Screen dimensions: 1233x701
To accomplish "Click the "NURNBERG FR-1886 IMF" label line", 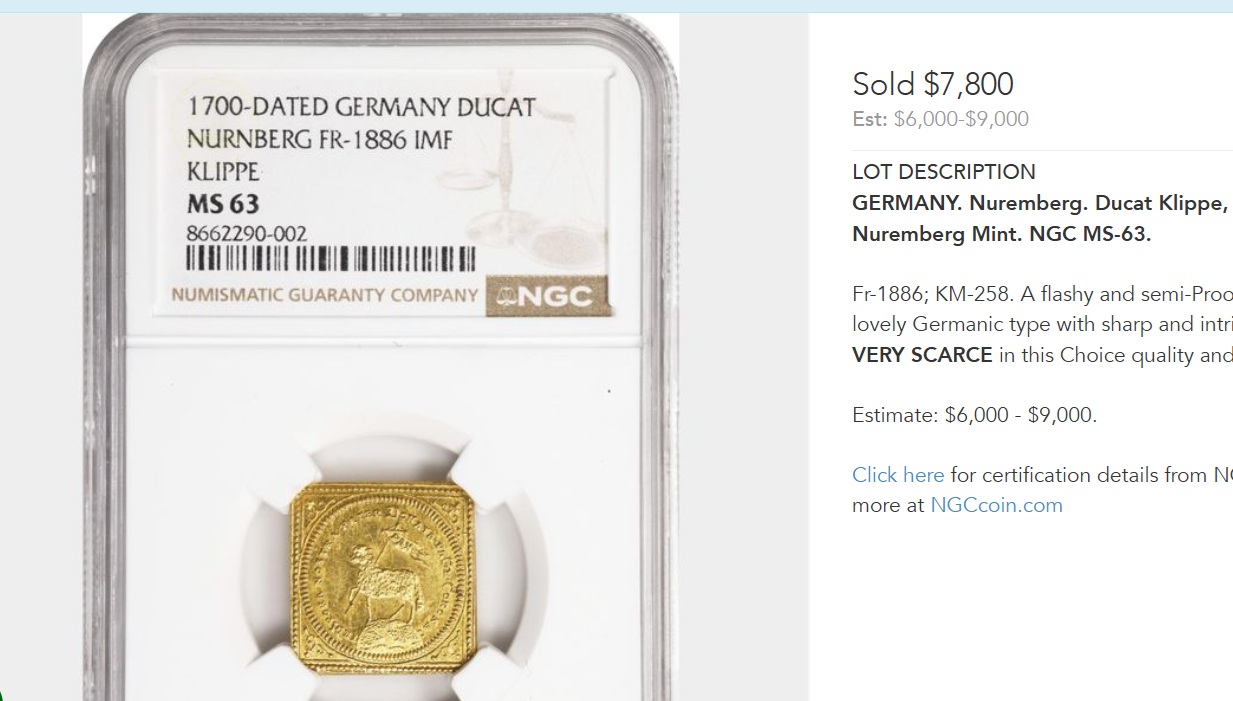I will pyautogui.click(x=320, y=140).
